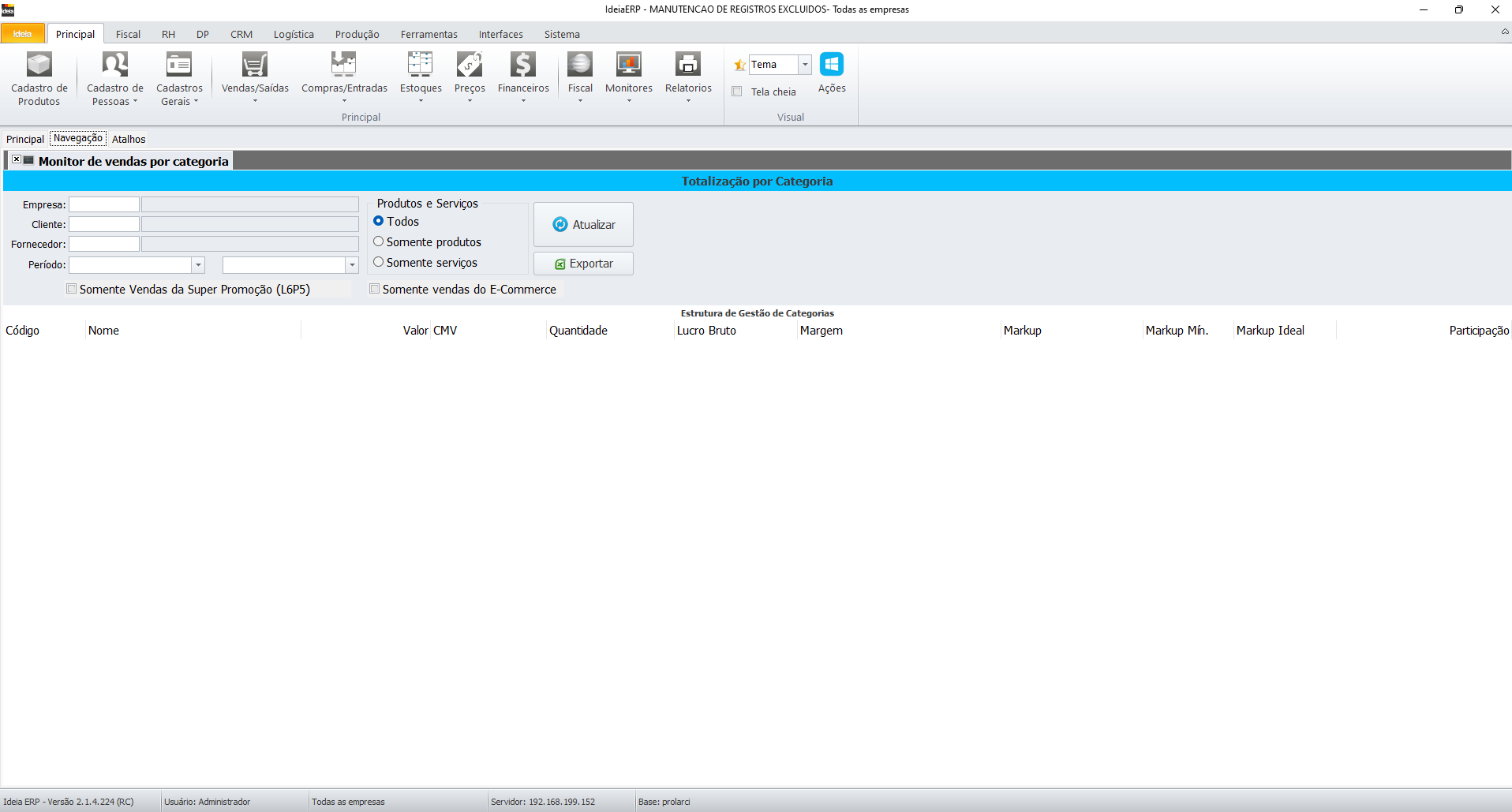Image resolution: width=1512 pixels, height=812 pixels.
Task: Click the Ações Windows icon
Action: click(832, 65)
